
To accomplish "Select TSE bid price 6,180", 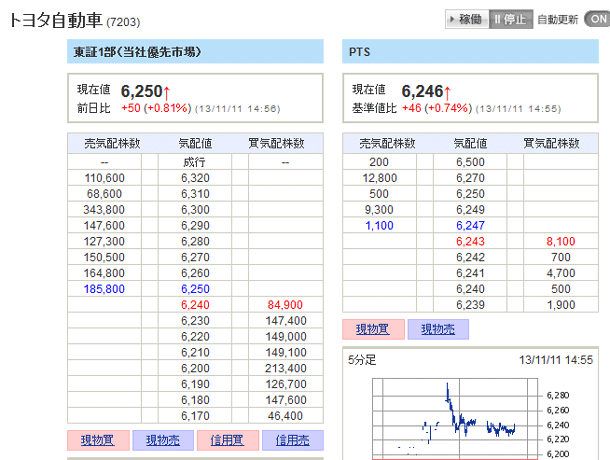I will click(195, 400).
